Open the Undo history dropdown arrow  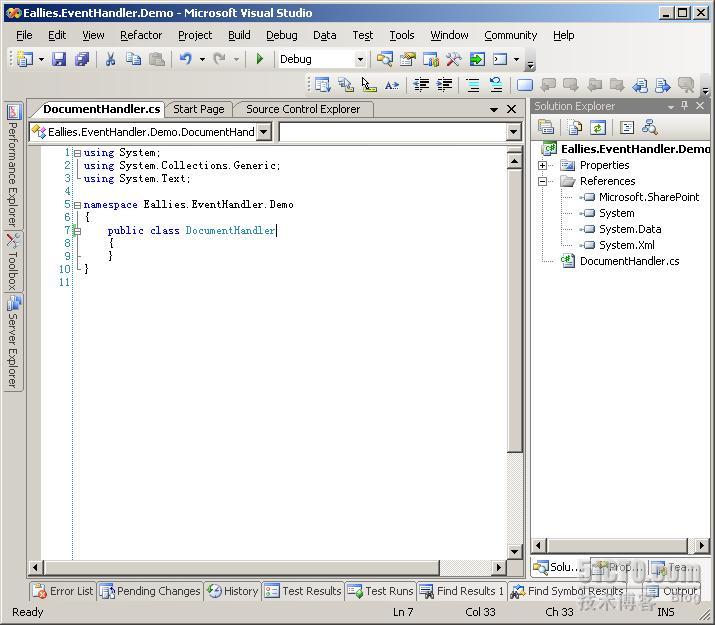(x=202, y=59)
